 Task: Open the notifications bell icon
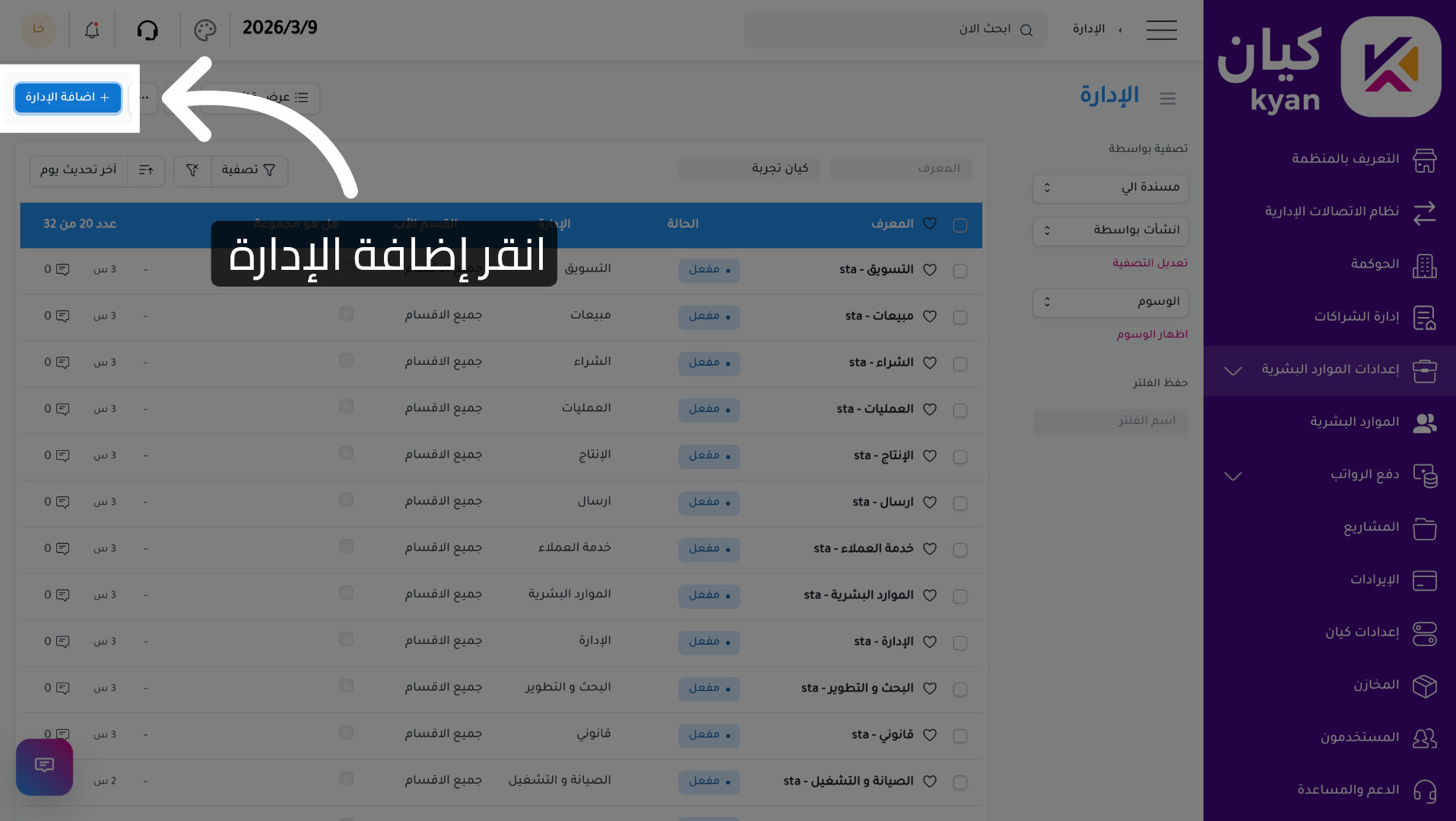(91, 30)
